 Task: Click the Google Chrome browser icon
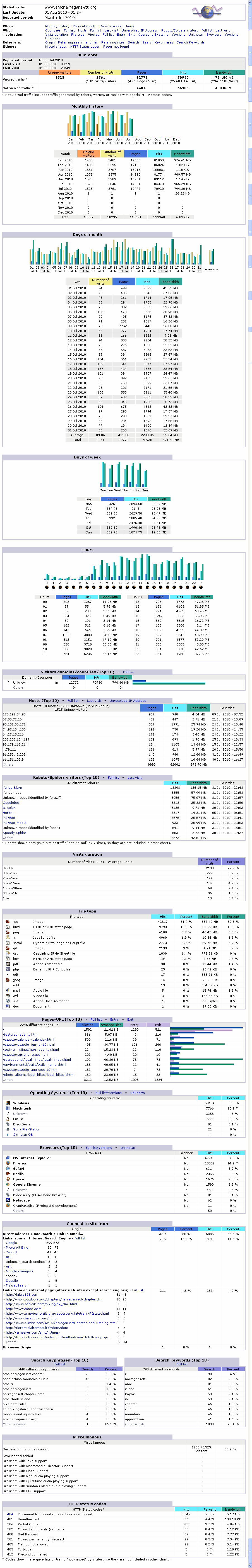(x=7, y=1185)
